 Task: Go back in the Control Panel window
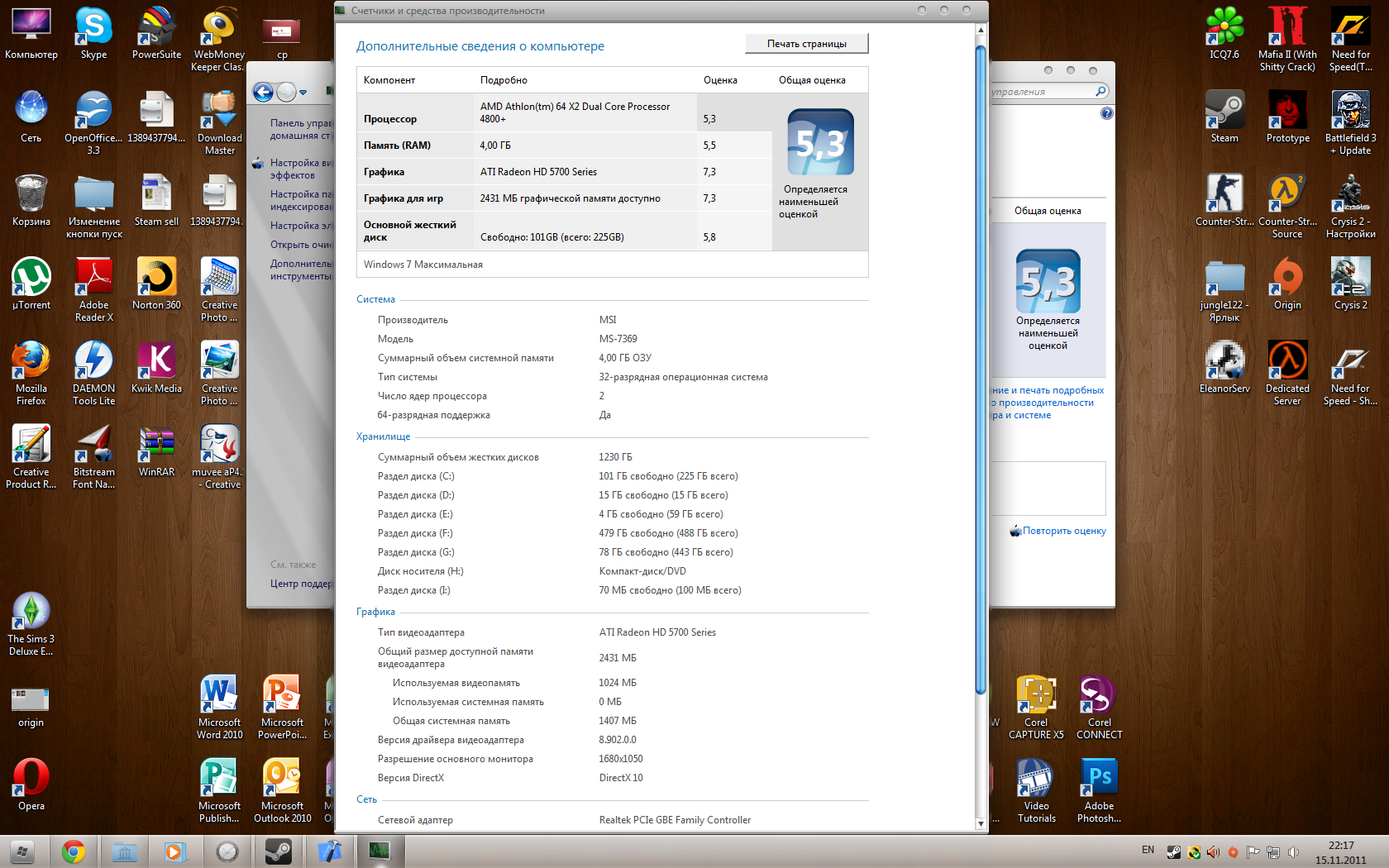(x=263, y=92)
